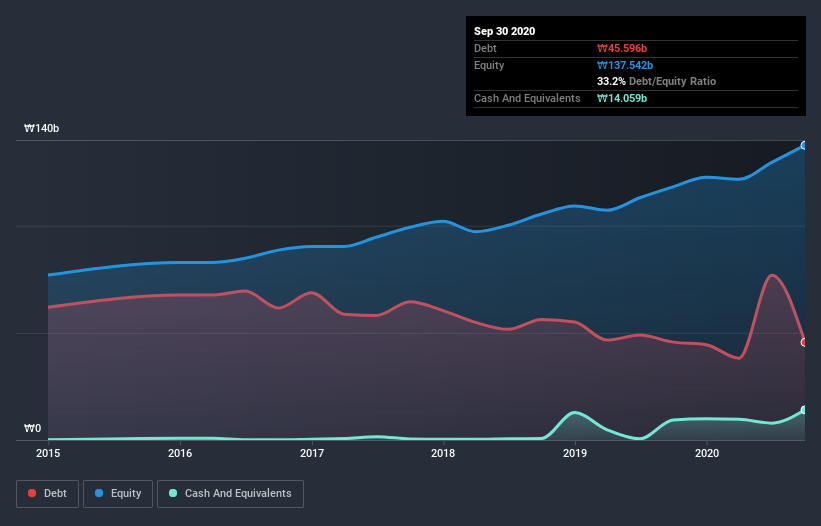The width and height of the screenshot is (821, 526).
Task: Toggle the Equity series legend button
Action: pos(118,494)
